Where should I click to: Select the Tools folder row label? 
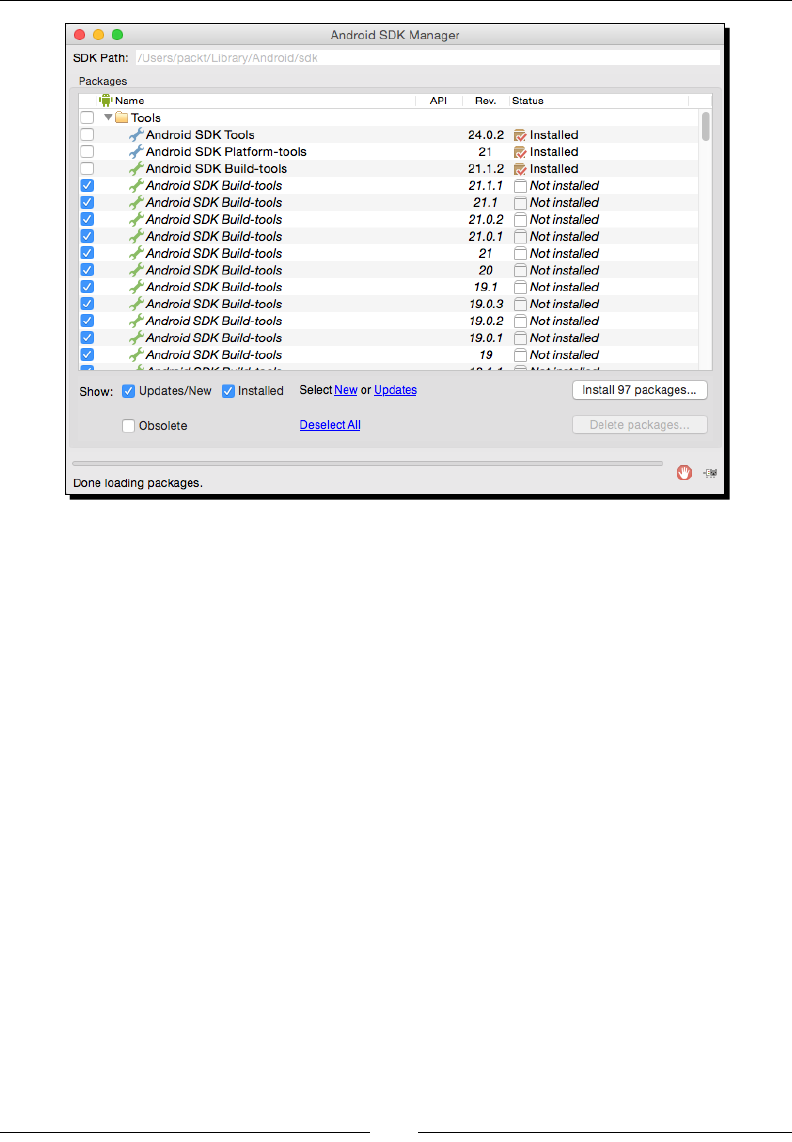[x=146, y=118]
